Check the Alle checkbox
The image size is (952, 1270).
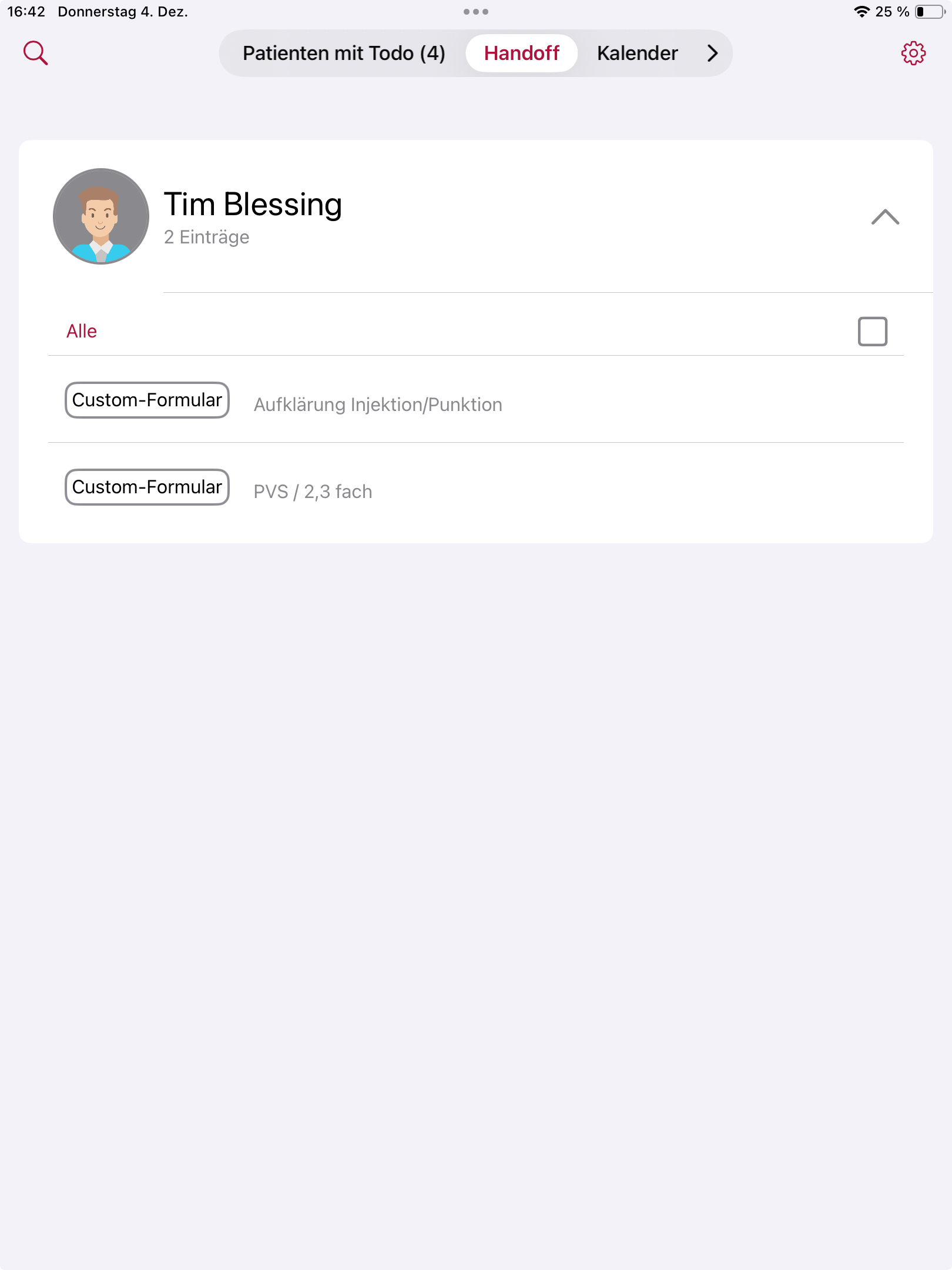(x=872, y=332)
